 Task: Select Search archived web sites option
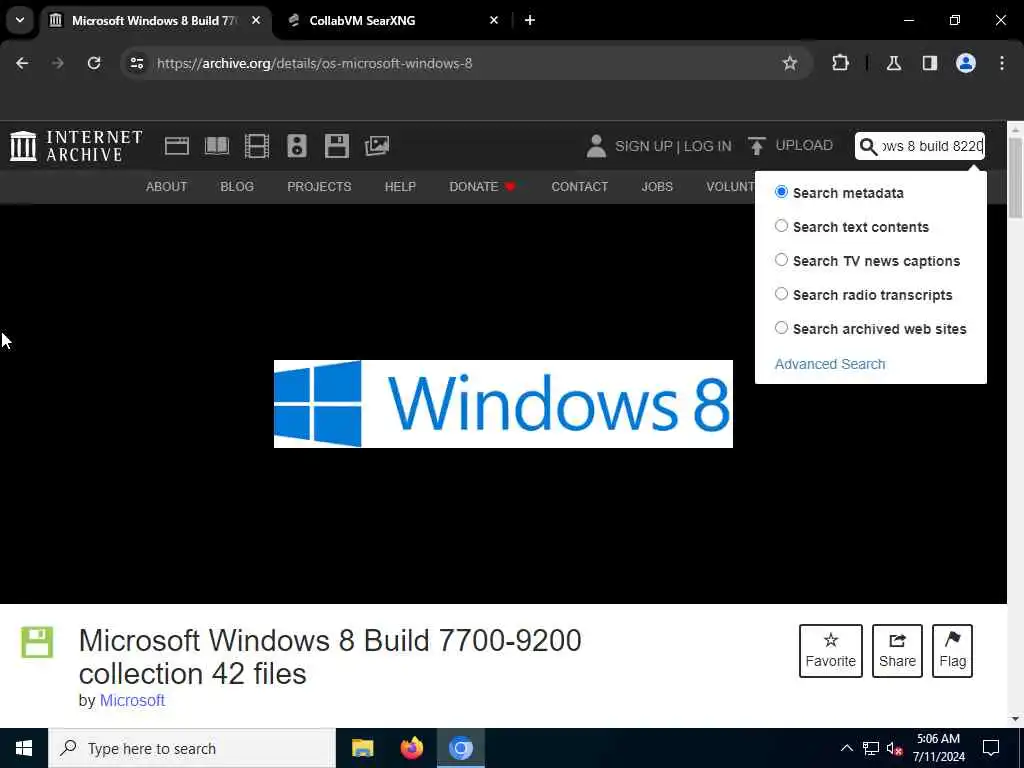781,328
